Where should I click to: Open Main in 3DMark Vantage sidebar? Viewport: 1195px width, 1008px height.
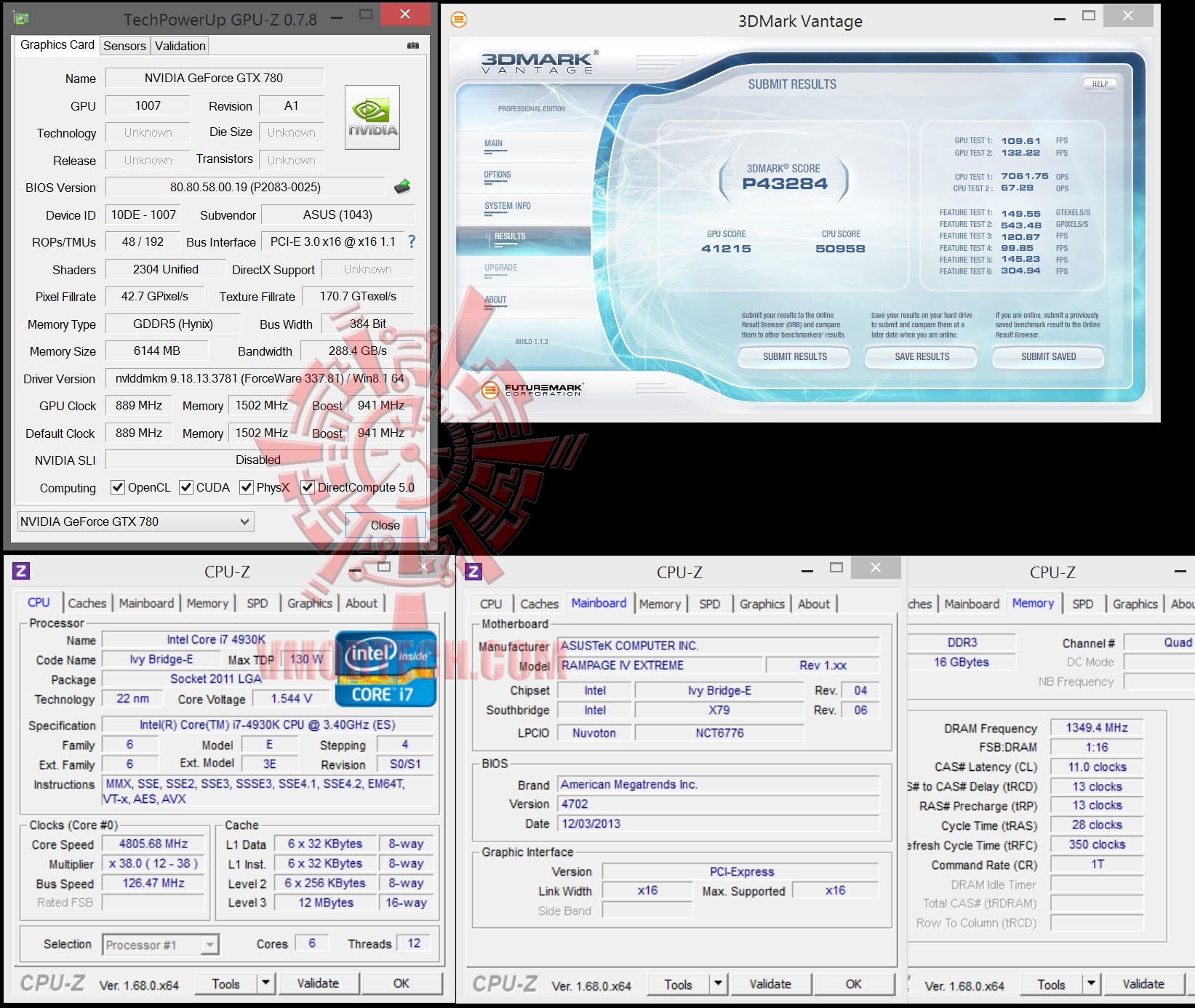(494, 143)
